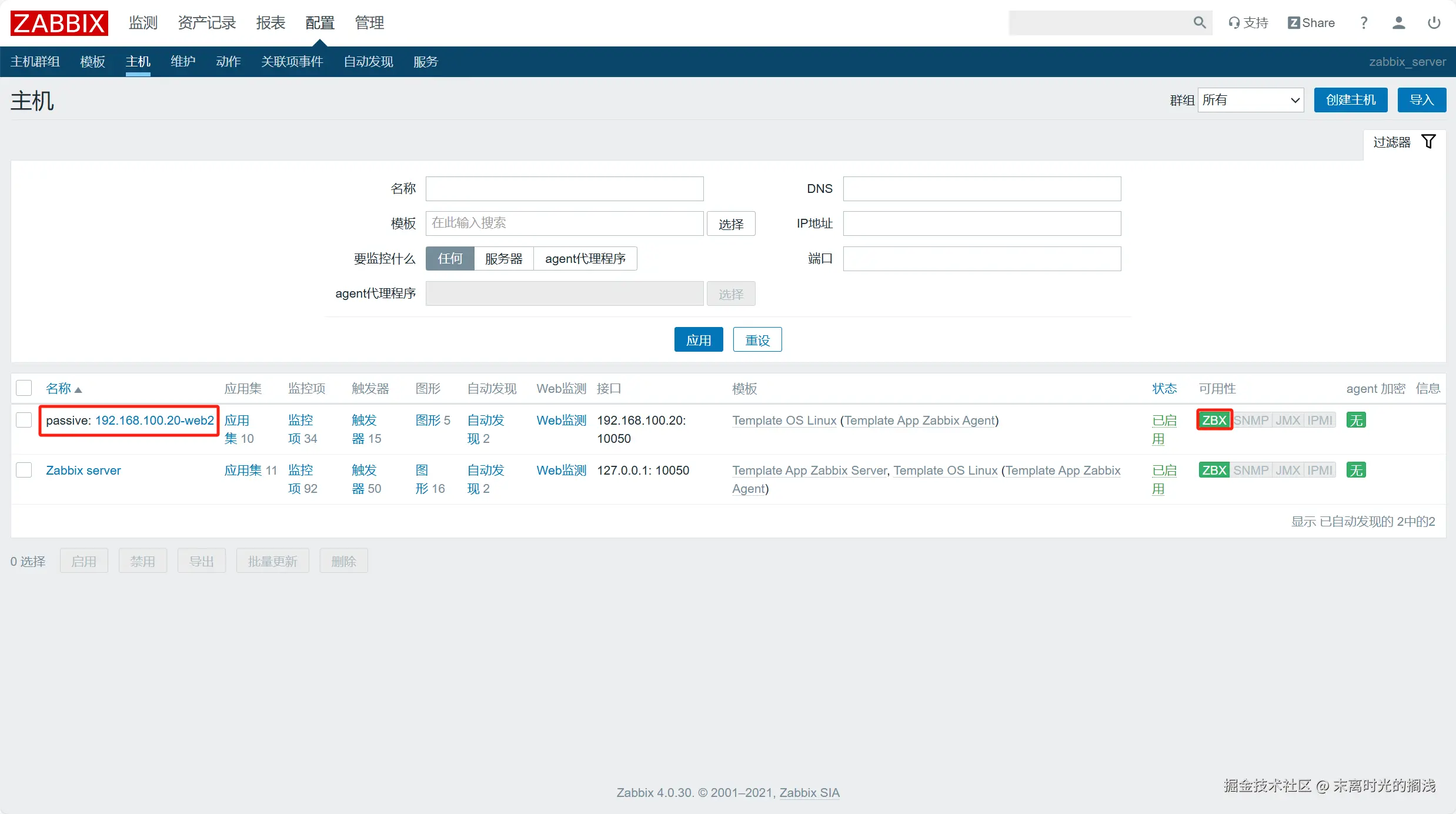Expand the 群组 group dropdown

click(1250, 100)
